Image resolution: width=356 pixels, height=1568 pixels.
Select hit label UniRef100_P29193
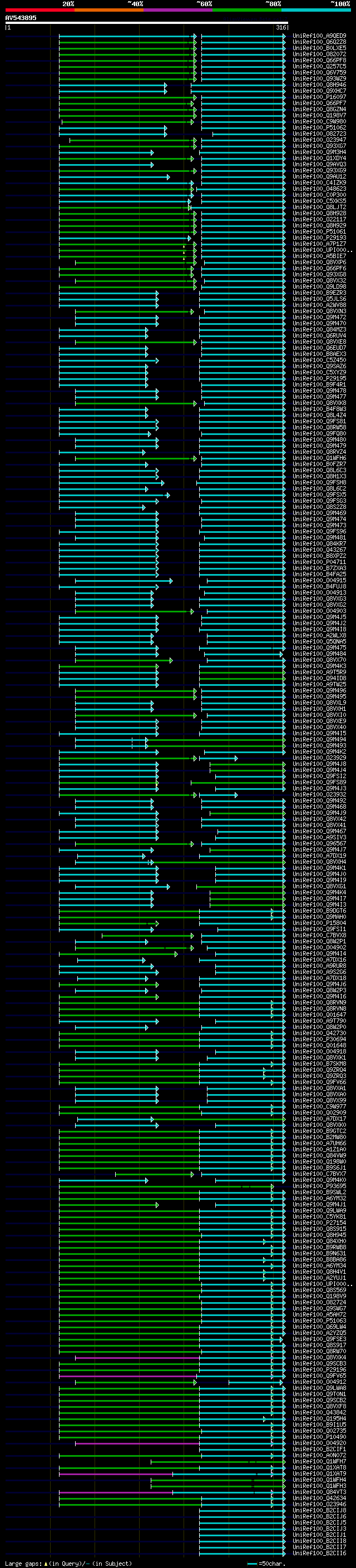[x=319, y=238]
